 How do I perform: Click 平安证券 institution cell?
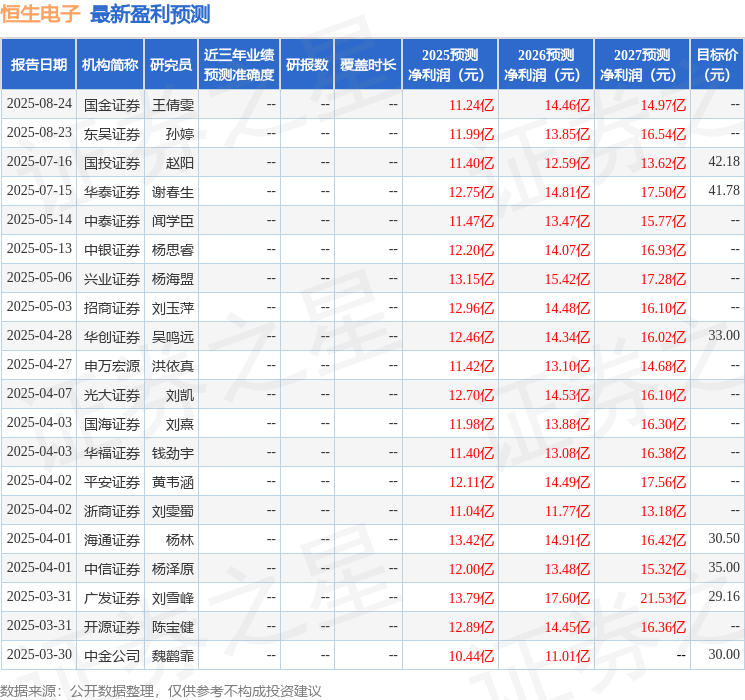tap(112, 482)
